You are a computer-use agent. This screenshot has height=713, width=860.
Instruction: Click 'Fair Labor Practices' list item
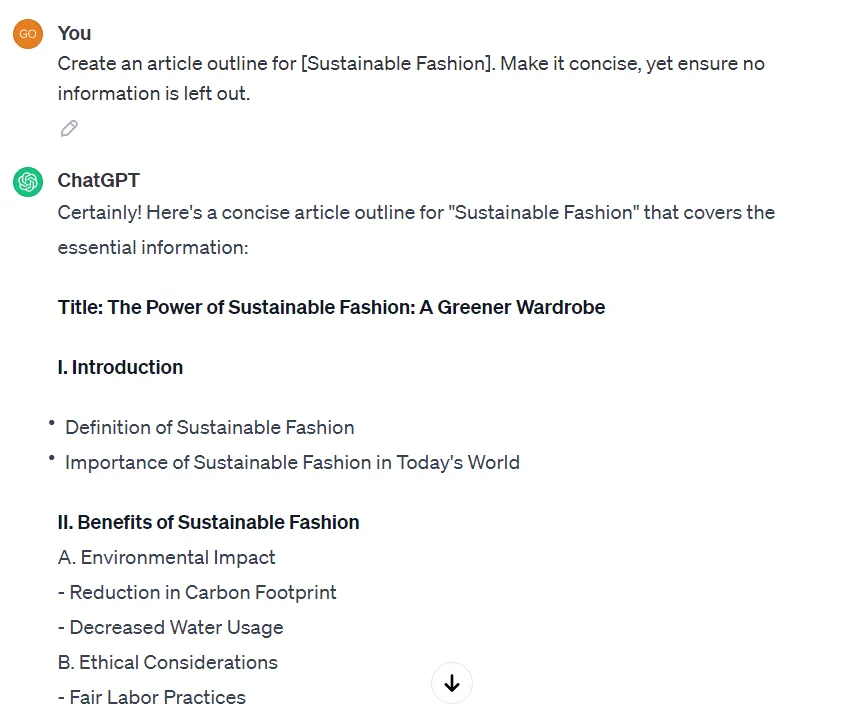(x=152, y=696)
